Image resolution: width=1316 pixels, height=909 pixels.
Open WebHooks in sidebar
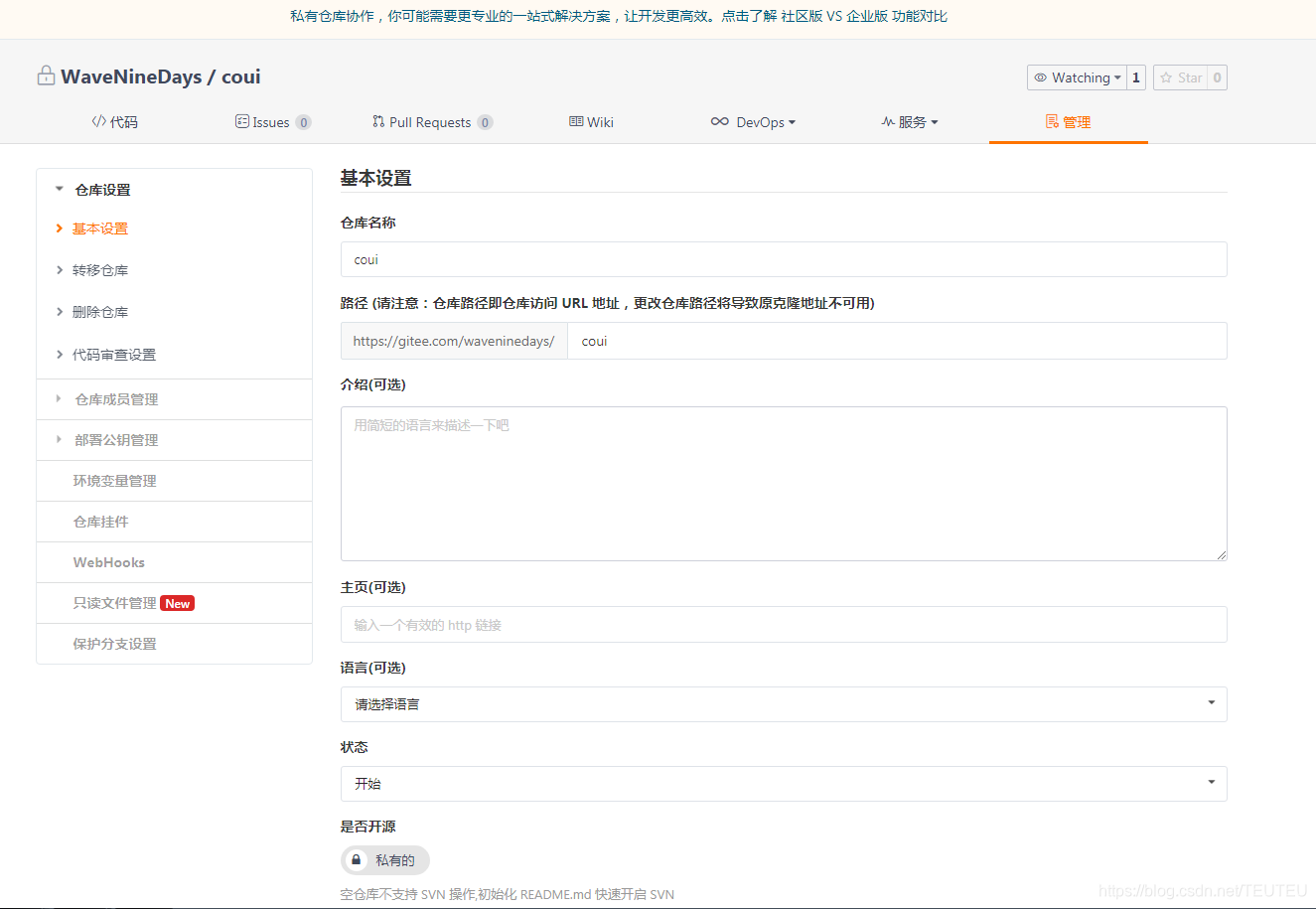[x=174, y=562]
